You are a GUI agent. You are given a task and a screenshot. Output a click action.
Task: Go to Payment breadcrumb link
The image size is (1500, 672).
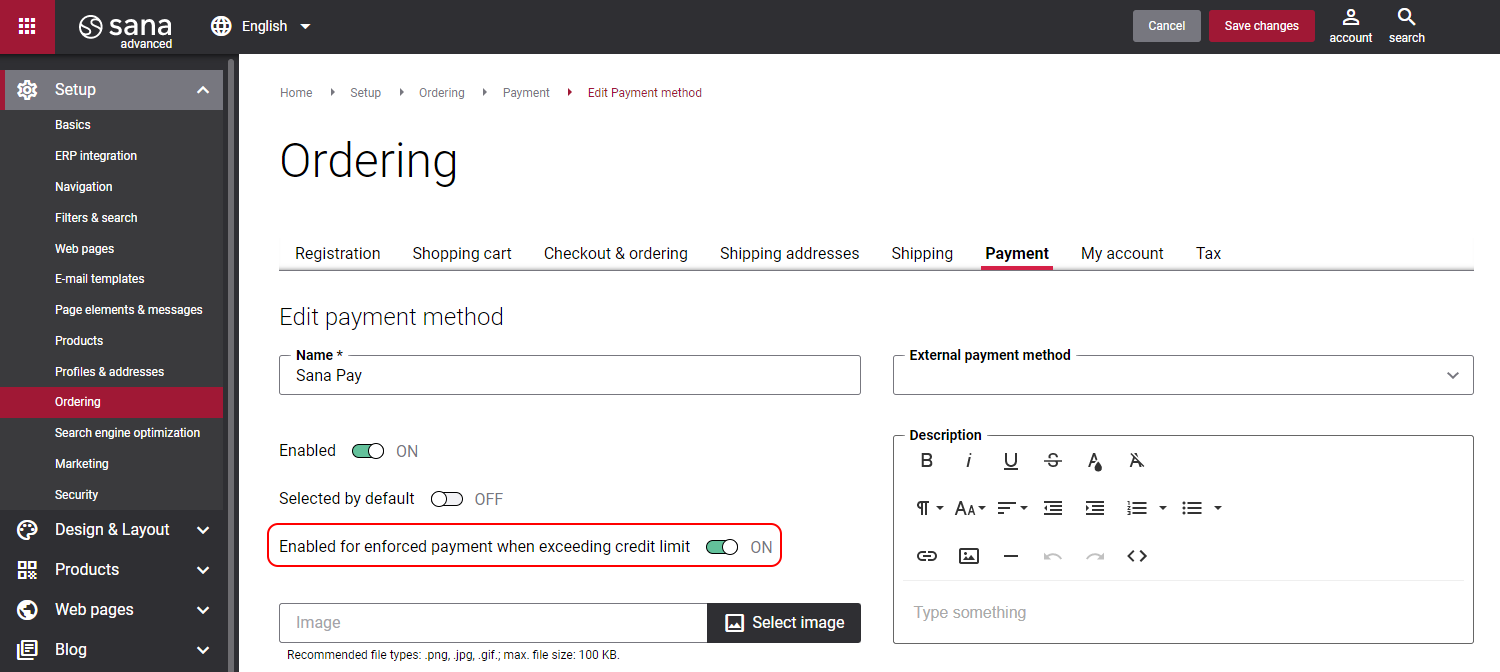(526, 93)
